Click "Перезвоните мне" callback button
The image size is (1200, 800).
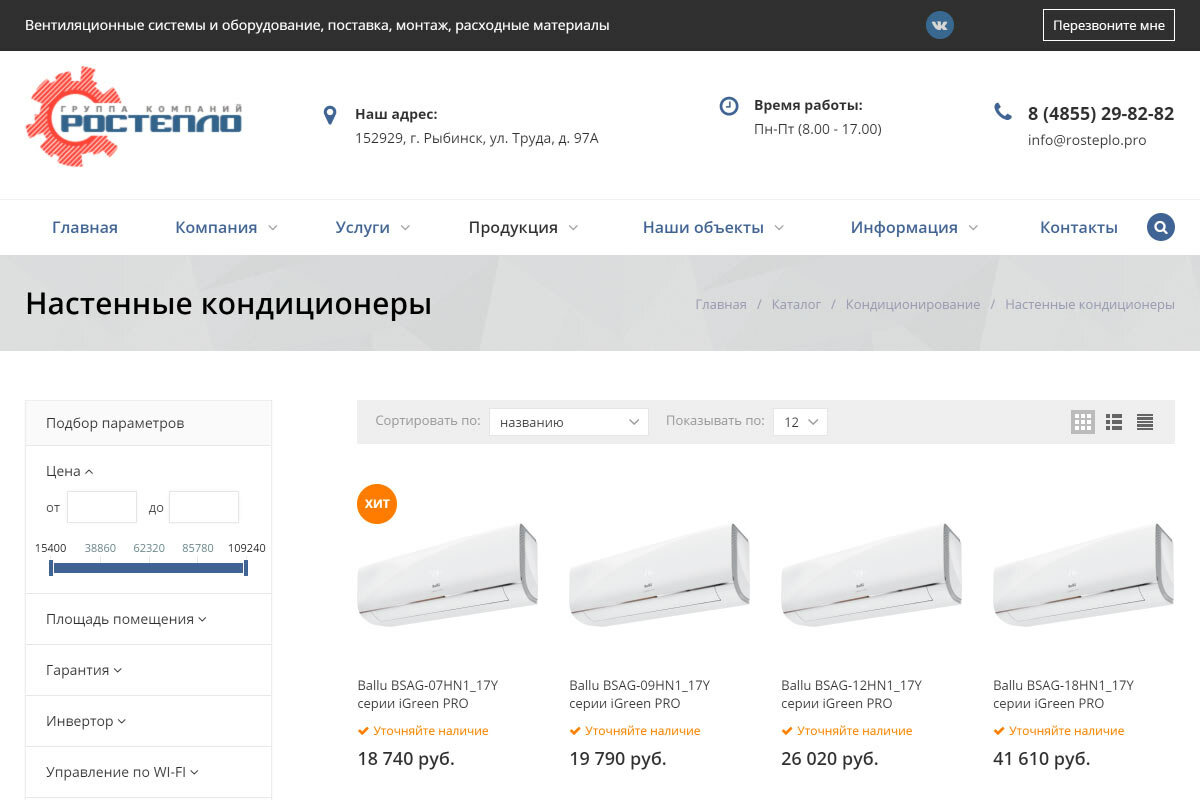[x=1109, y=25]
